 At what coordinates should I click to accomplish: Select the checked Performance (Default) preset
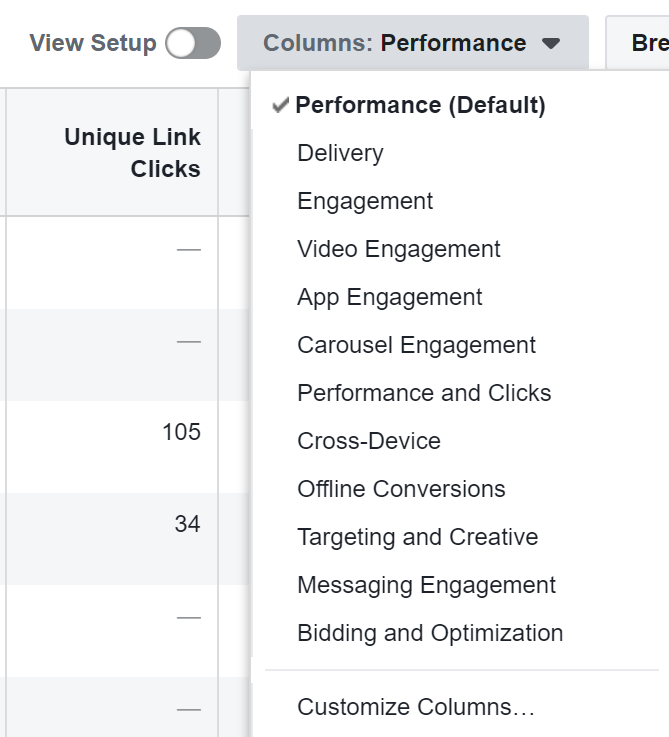coord(420,105)
